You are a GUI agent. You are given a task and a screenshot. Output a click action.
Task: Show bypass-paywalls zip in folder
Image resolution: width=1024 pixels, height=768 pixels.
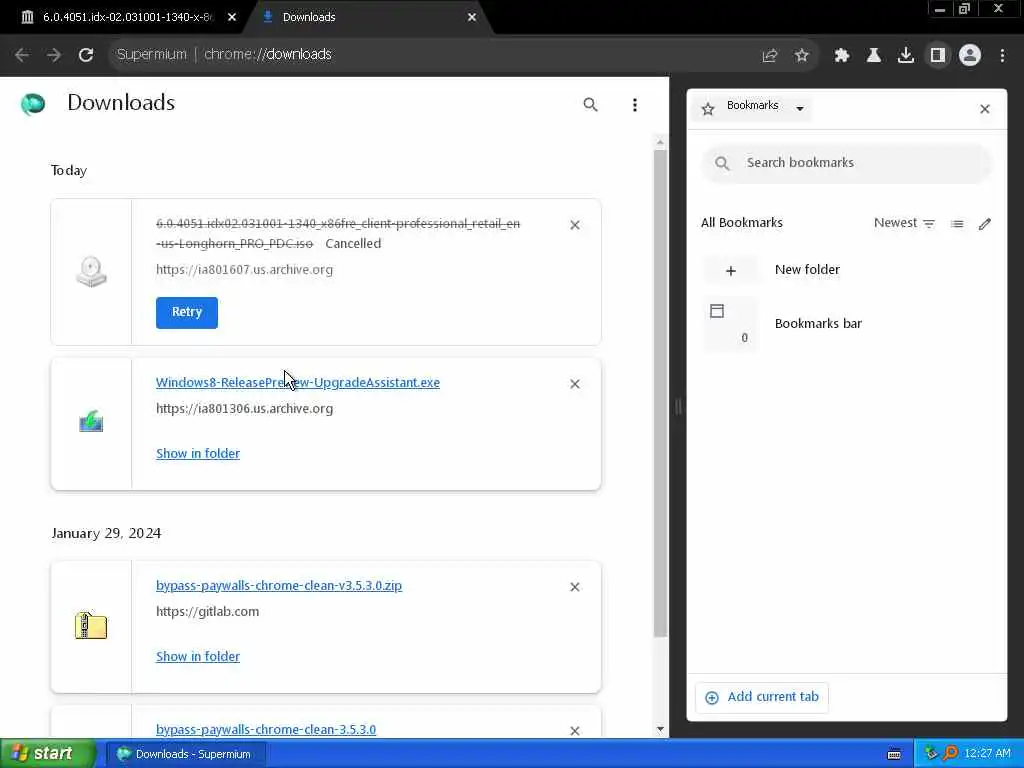coord(198,656)
